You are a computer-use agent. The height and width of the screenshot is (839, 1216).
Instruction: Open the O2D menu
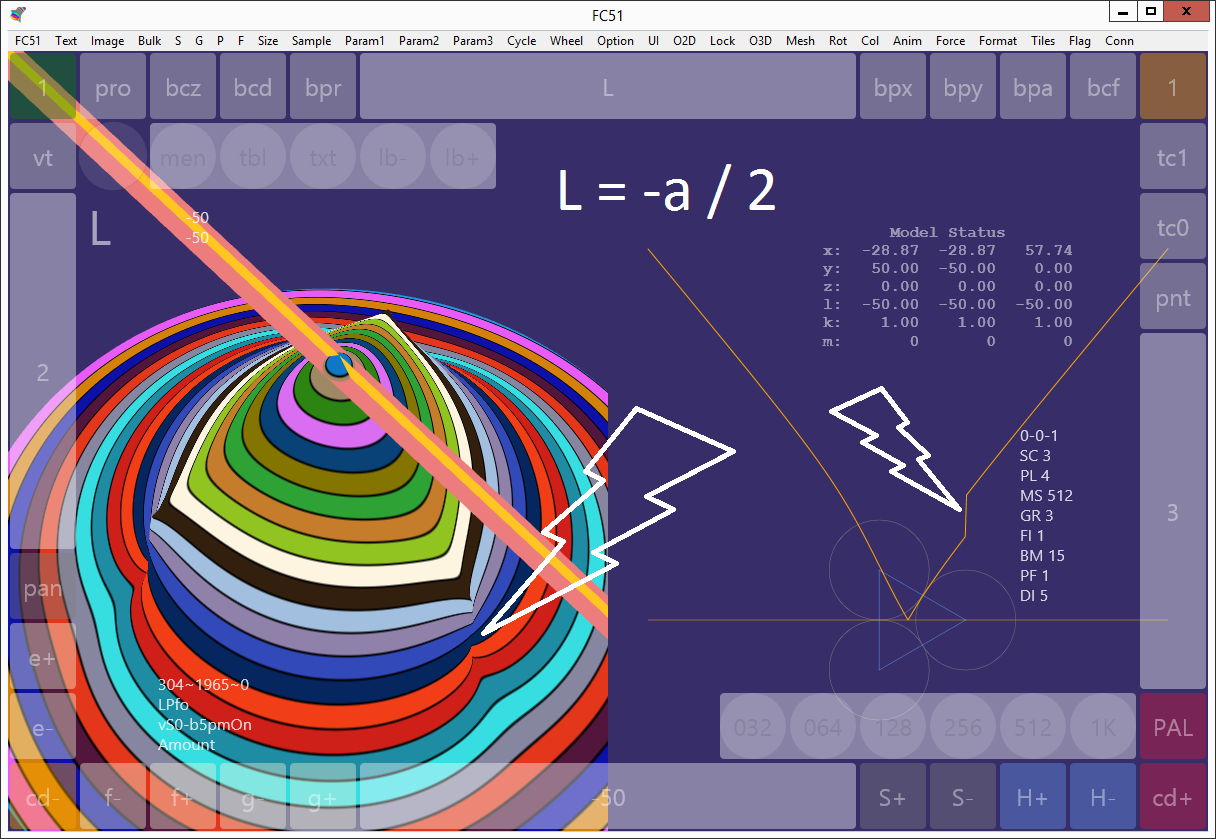(x=684, y=41)
